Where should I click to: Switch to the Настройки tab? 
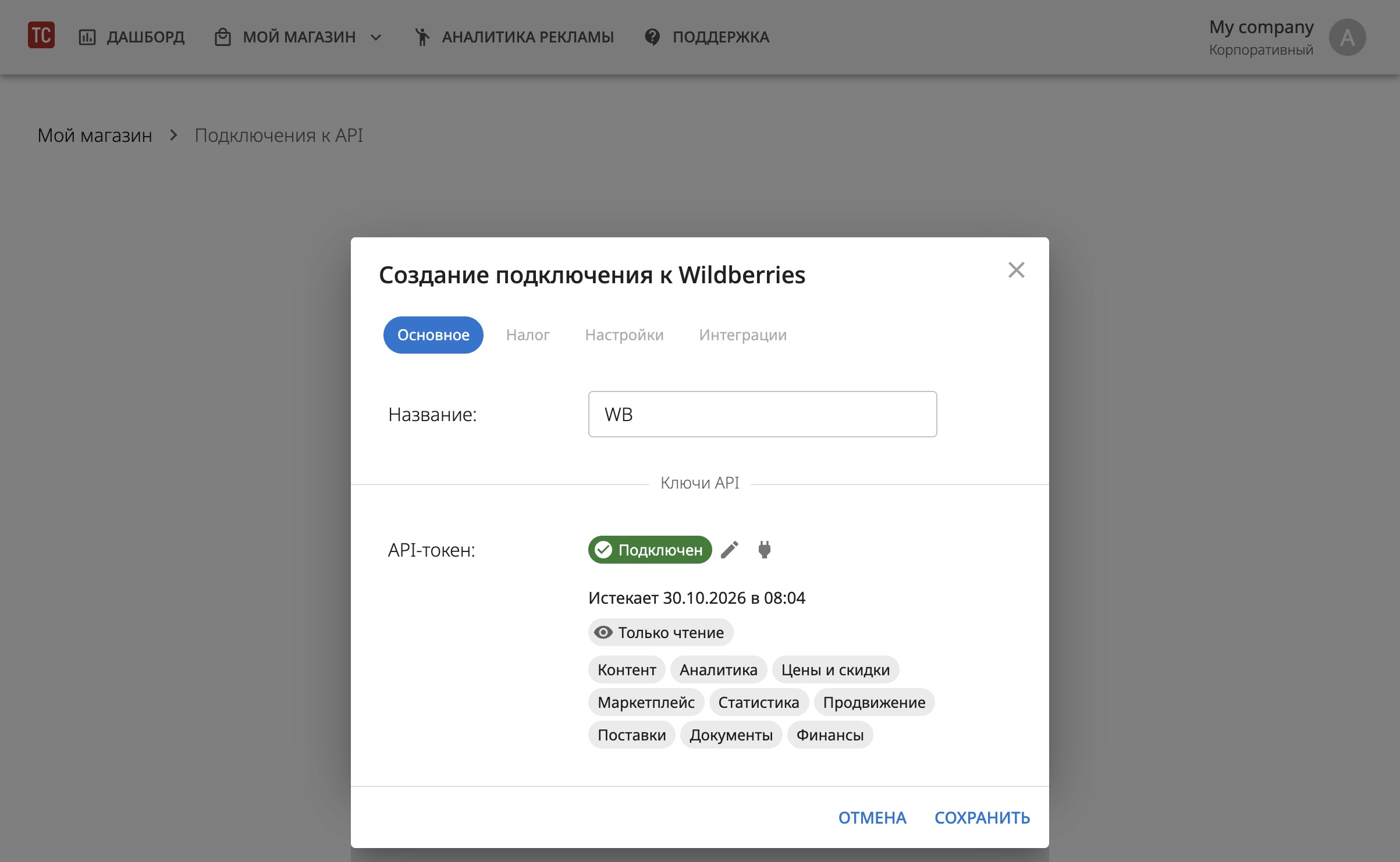click(x=624, y=335)
